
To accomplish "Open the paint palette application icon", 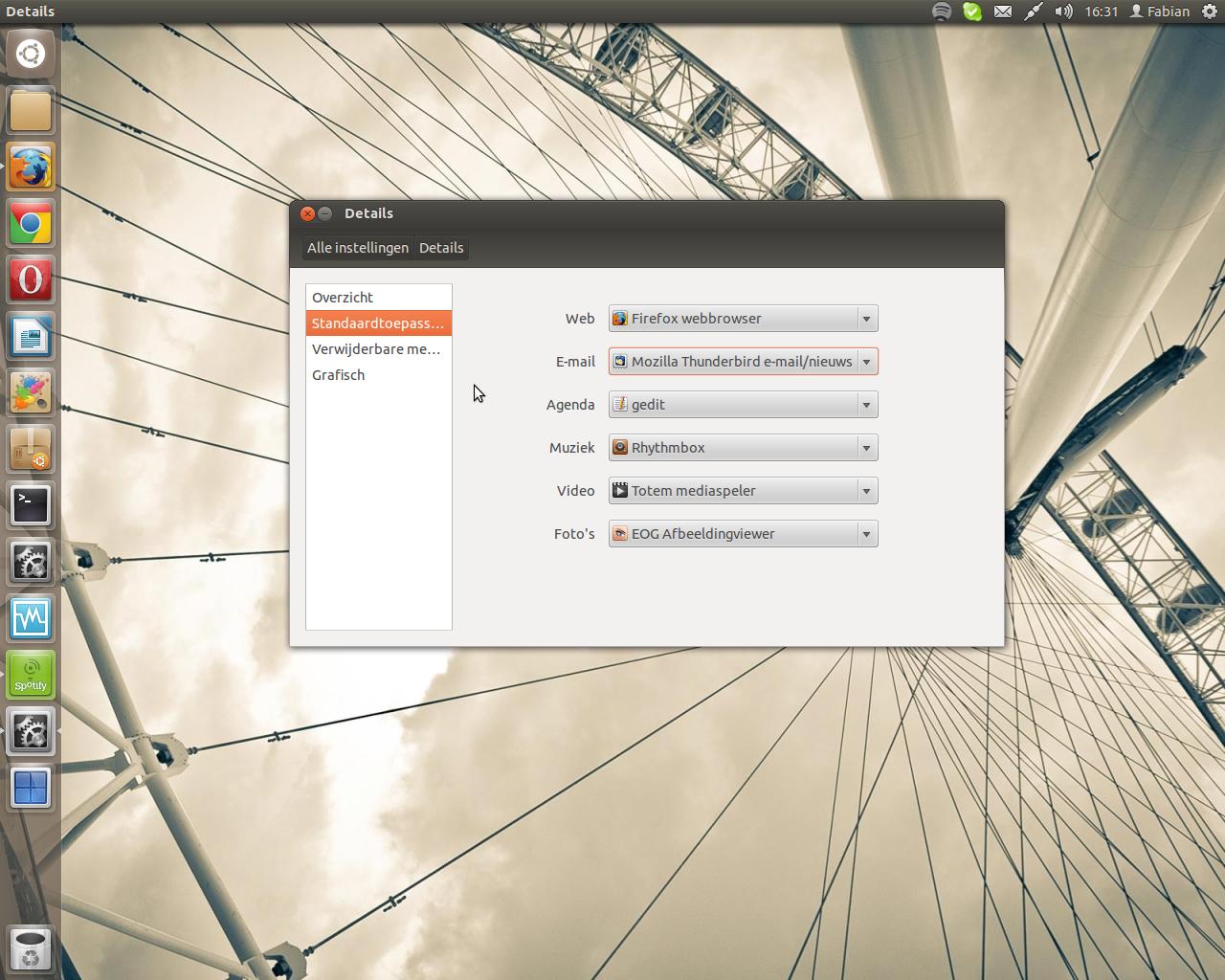I will click(31, 392).
